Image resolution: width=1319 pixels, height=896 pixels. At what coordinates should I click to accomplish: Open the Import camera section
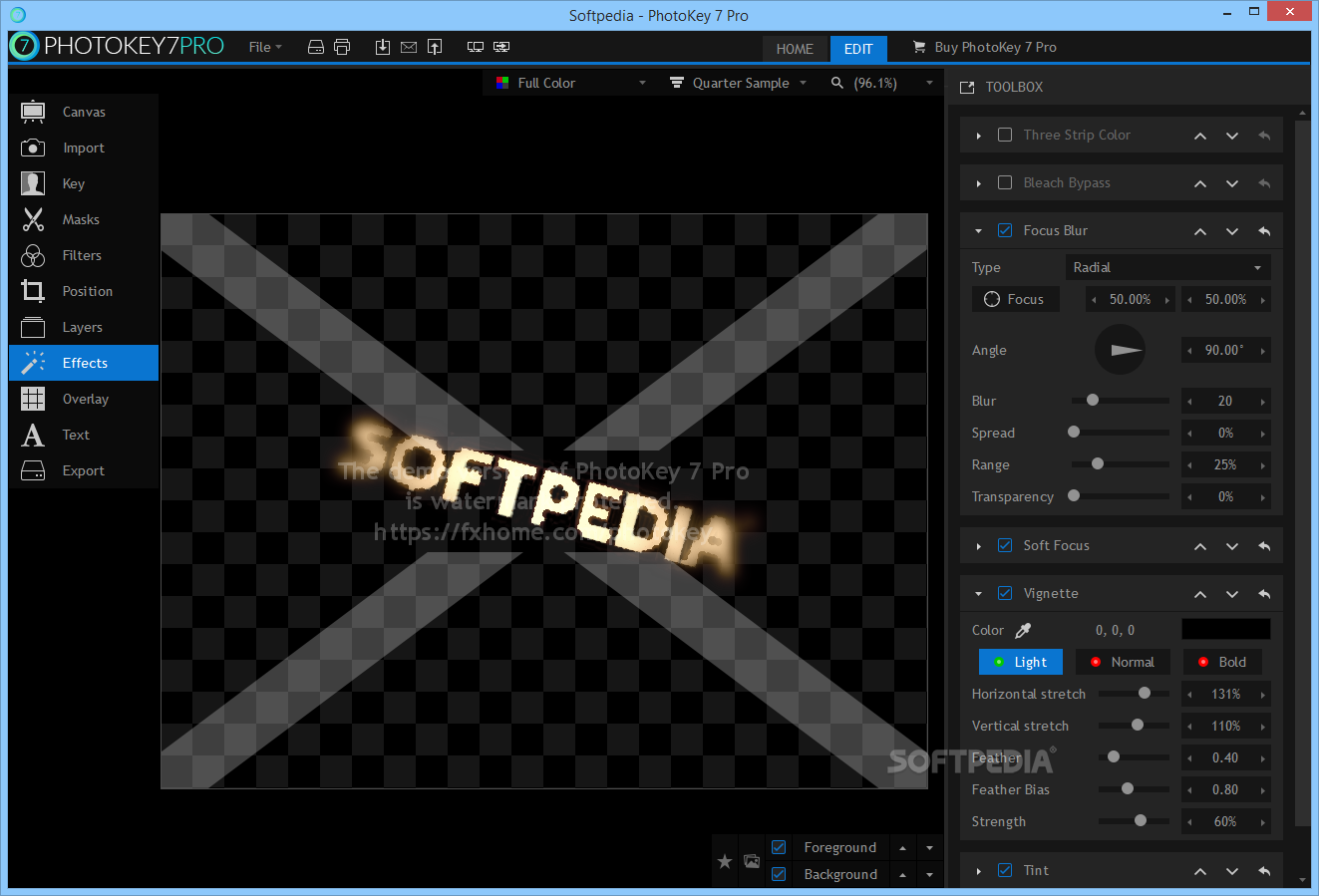tap(84, 148)
